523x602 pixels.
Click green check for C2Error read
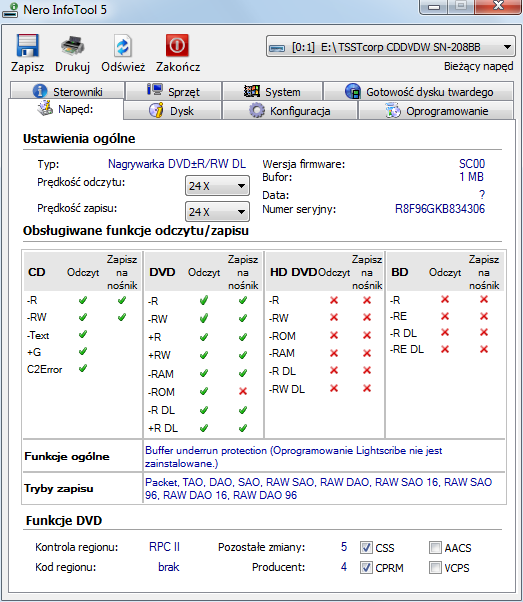[83, 369]
